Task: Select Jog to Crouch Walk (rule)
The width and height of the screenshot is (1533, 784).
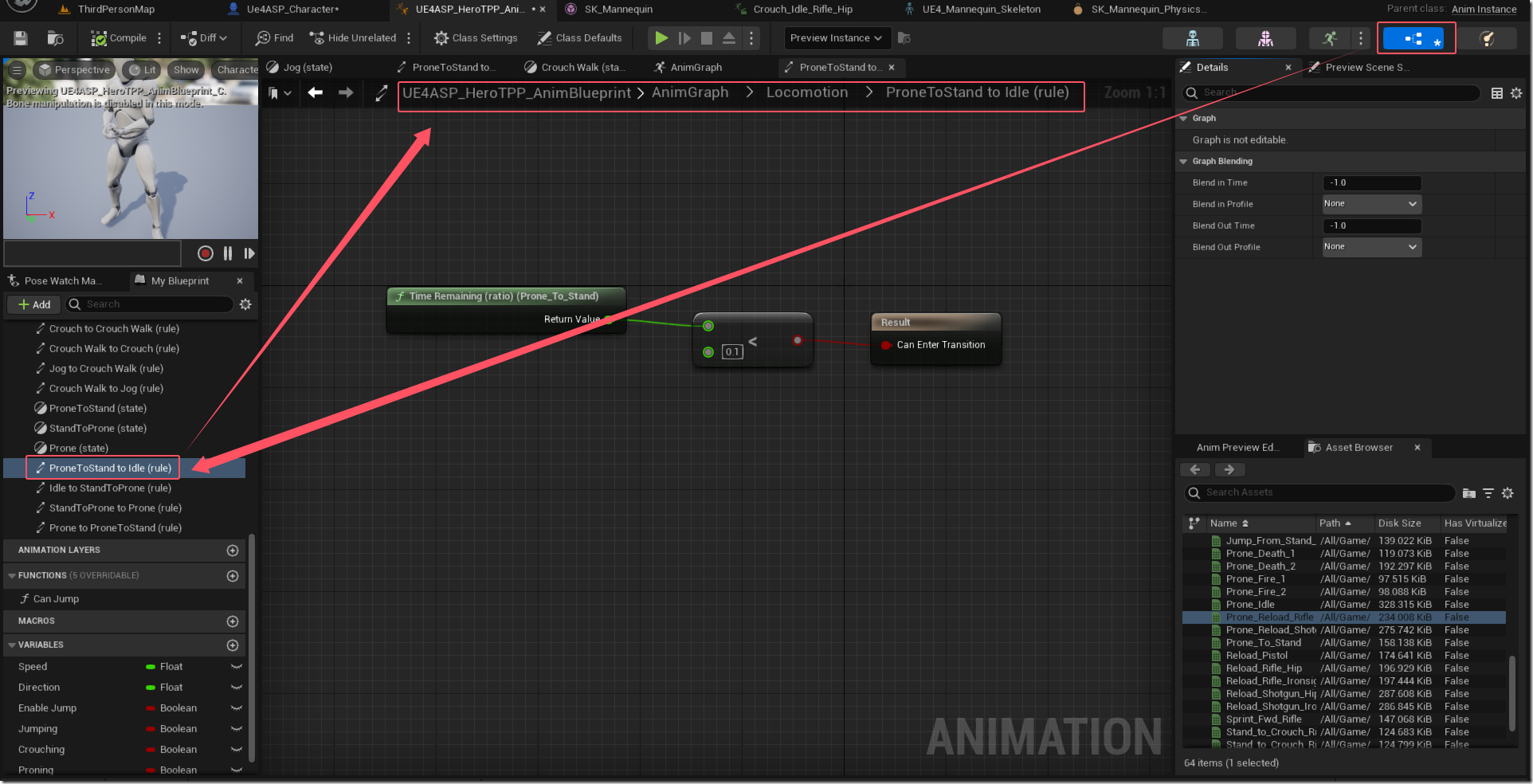Action: tap(106, 368)
